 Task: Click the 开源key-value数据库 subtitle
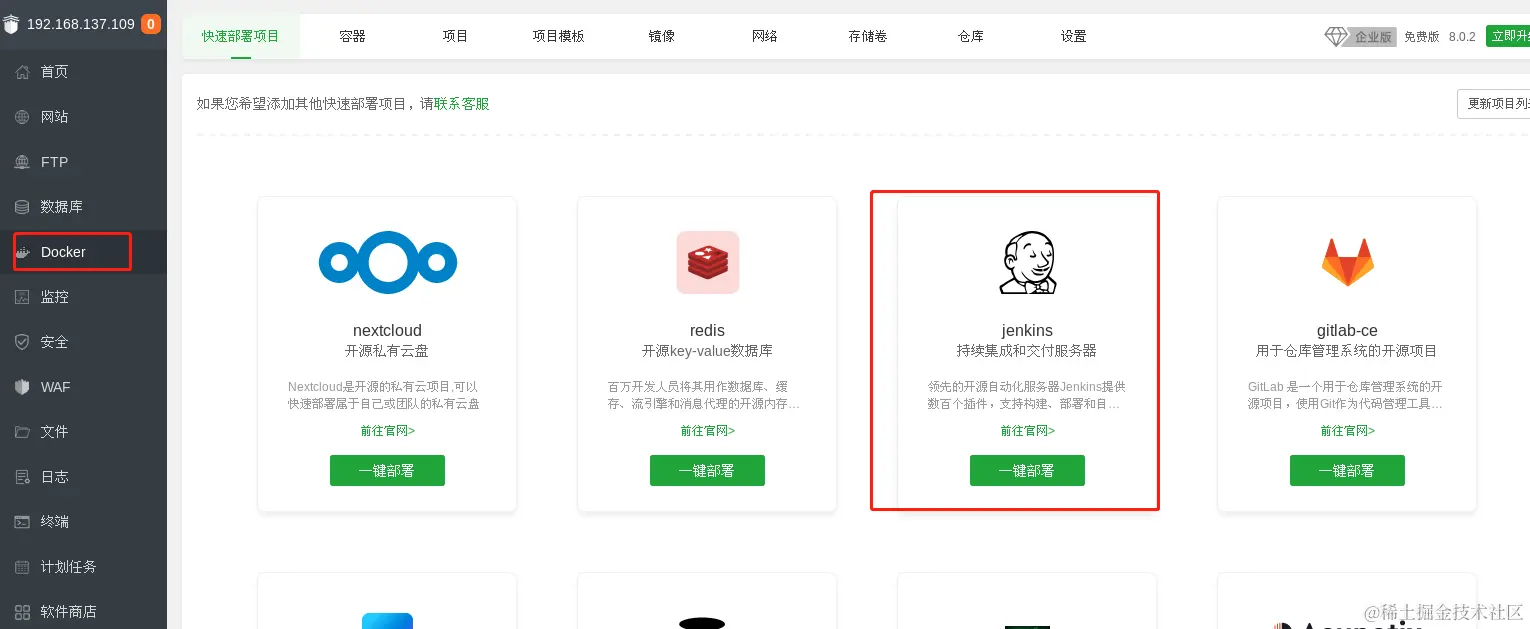point(707,351)
